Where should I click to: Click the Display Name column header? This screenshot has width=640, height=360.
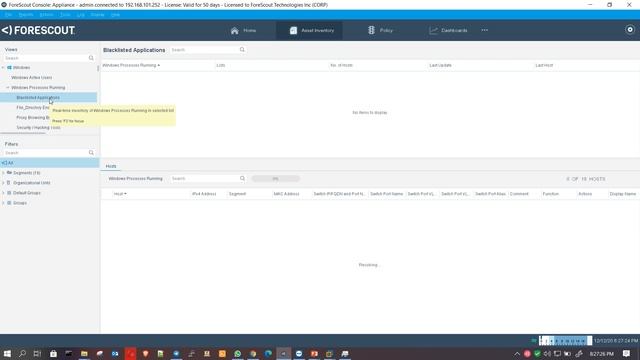[623, 194]
